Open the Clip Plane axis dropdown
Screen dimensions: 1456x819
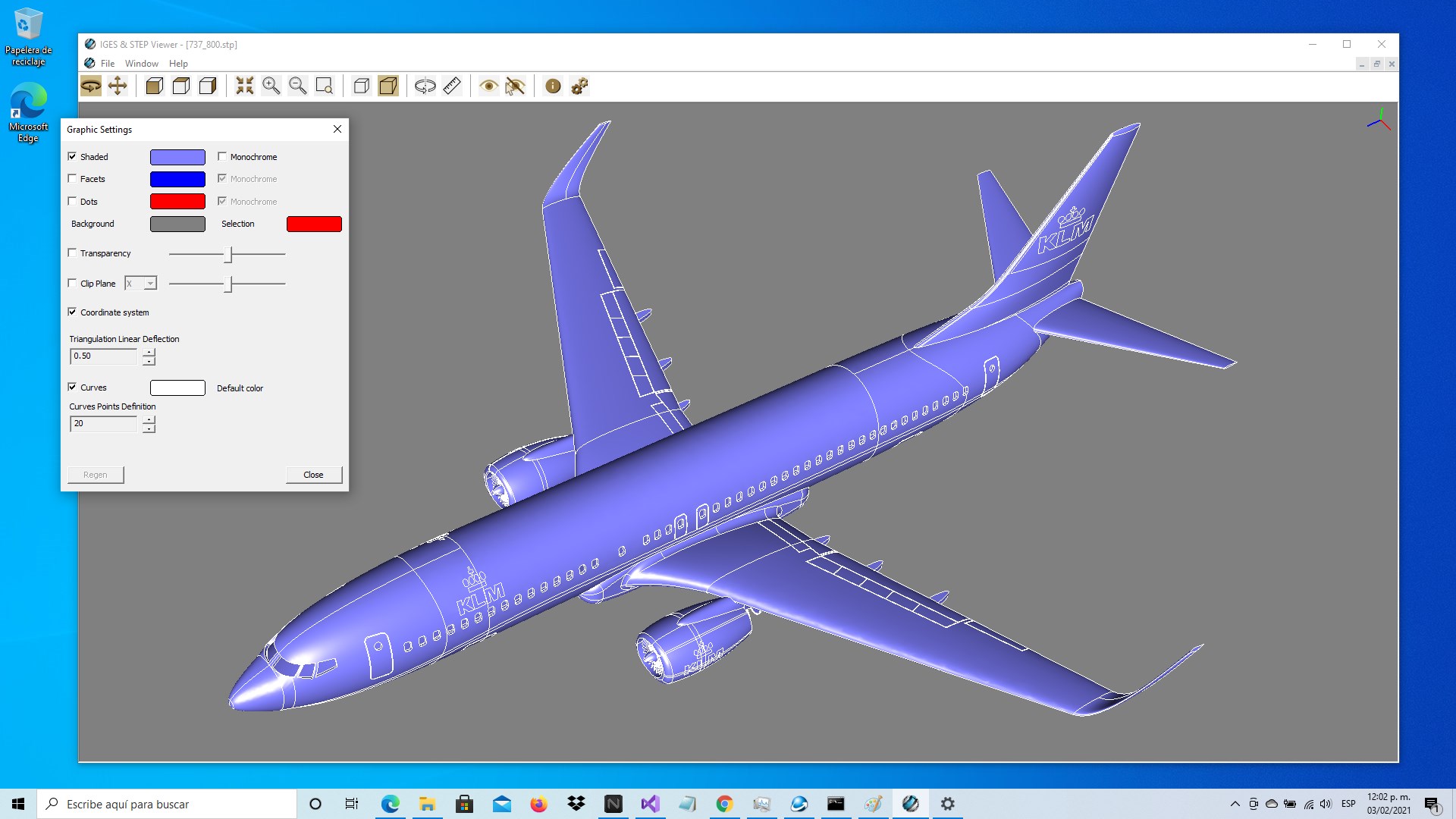150,284
